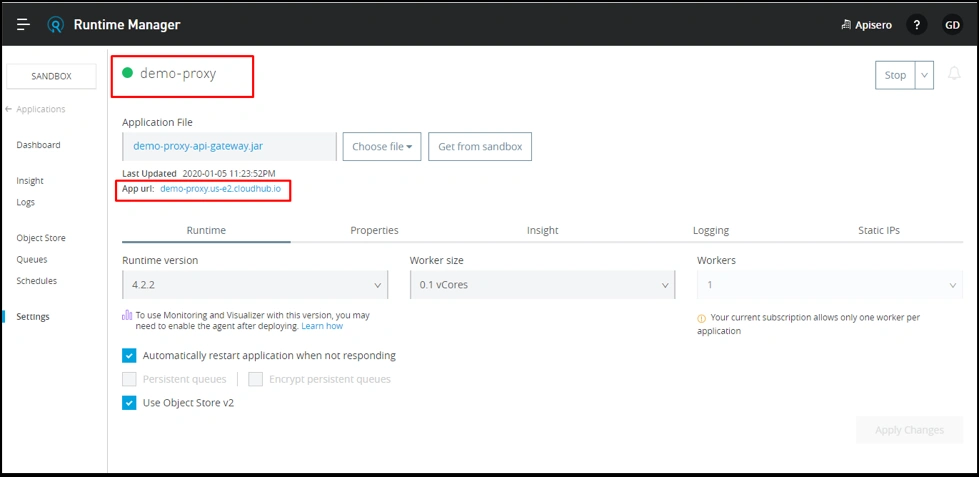The image size is (979, 477).
Task: Open the Choose file dropdown
Action: [382, 147]
